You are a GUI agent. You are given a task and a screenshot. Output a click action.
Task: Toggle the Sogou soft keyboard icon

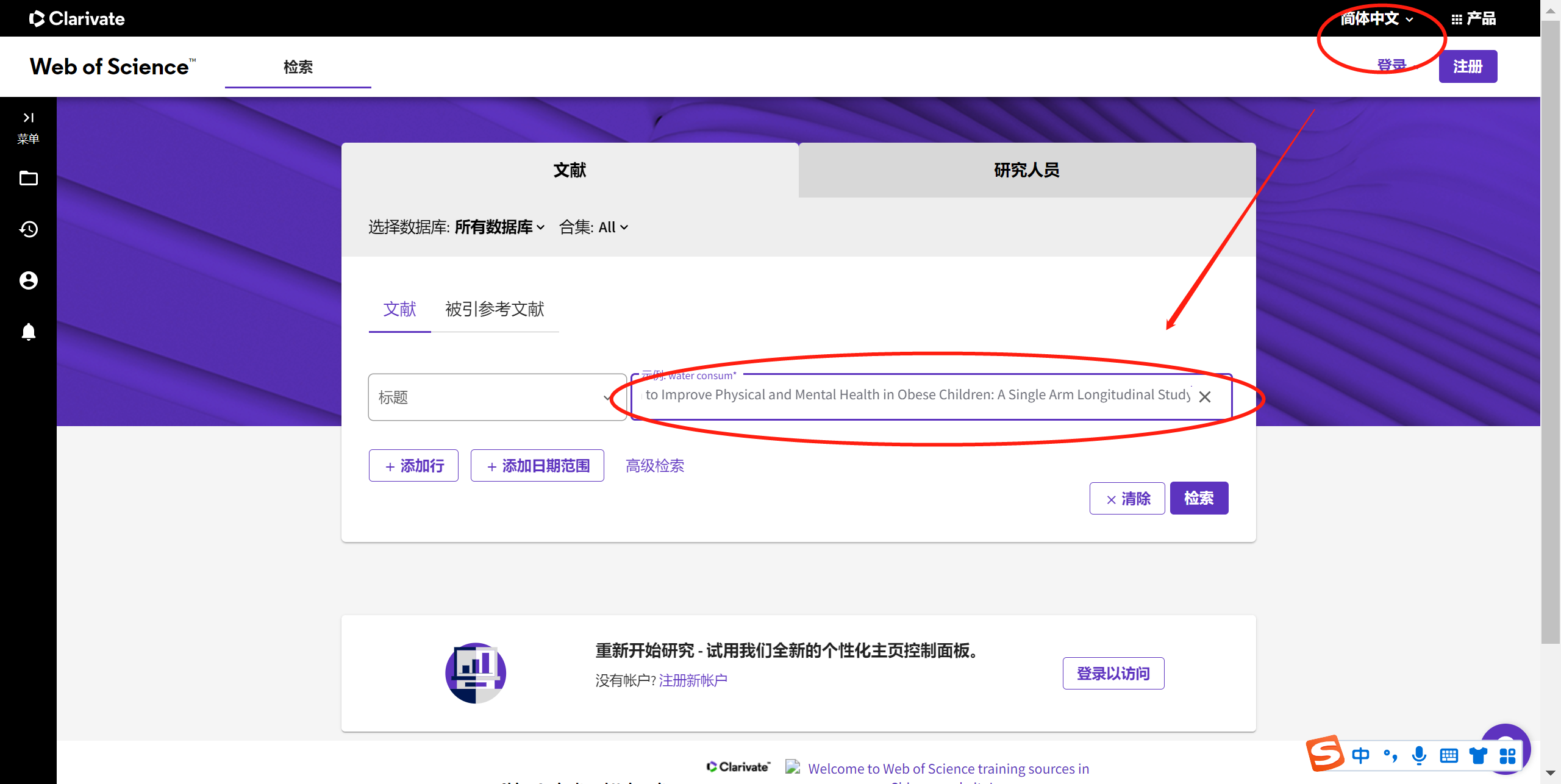click(1449, 755)
